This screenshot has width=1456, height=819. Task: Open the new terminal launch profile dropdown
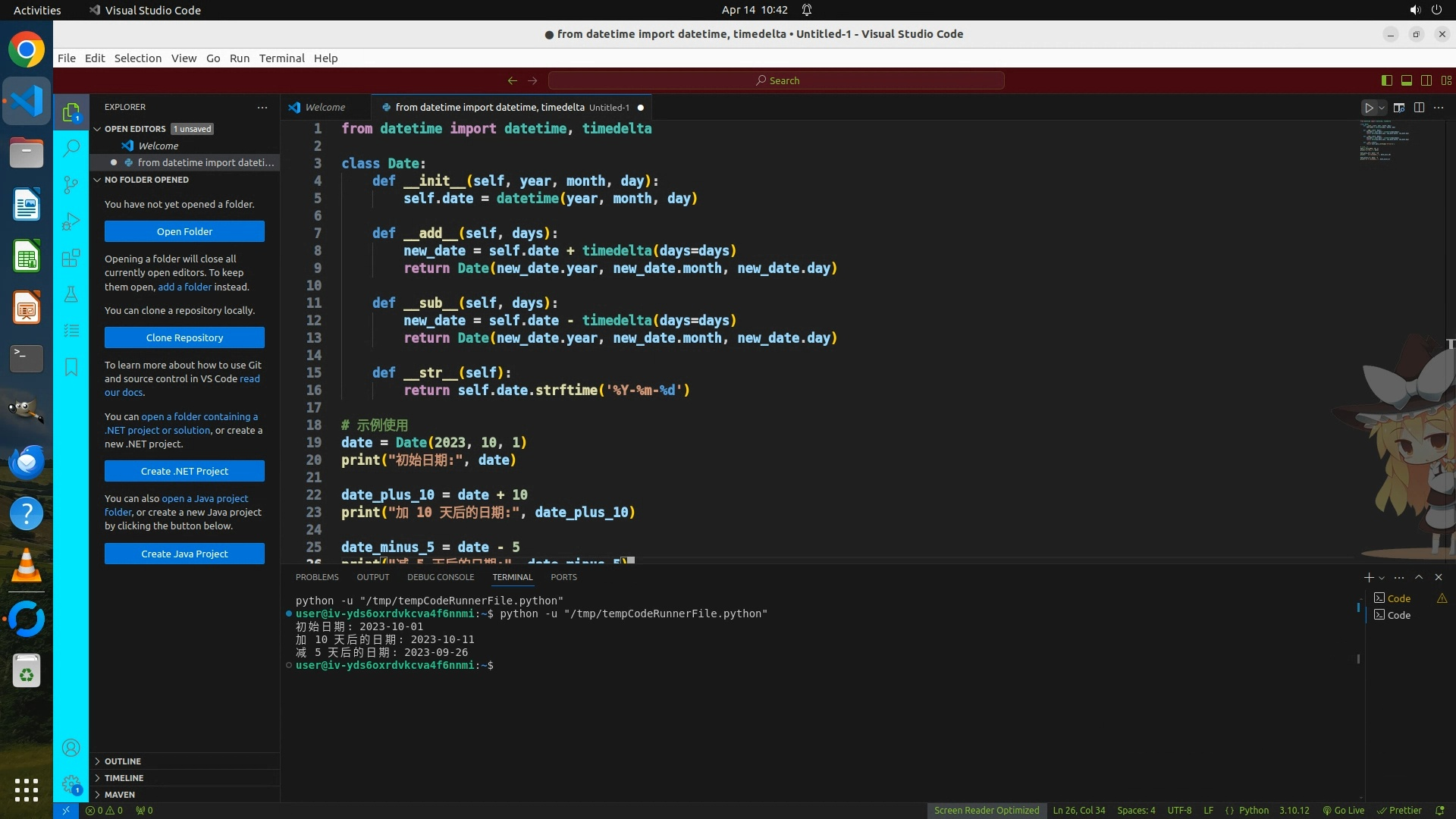pos(1382,578)
